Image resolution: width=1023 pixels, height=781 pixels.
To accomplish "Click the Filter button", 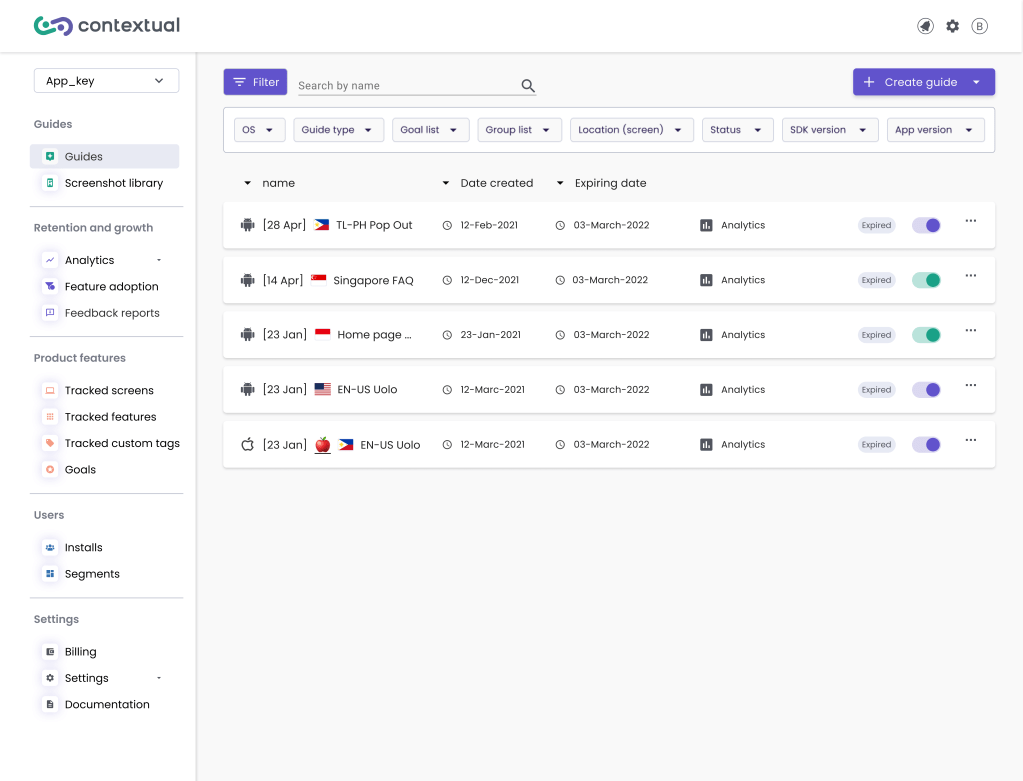I will (x=255, y=82).
